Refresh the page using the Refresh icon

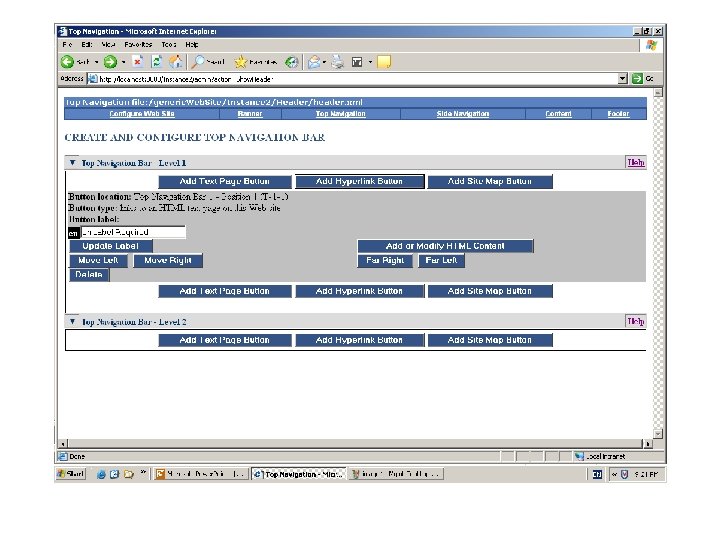pos(157,62)
